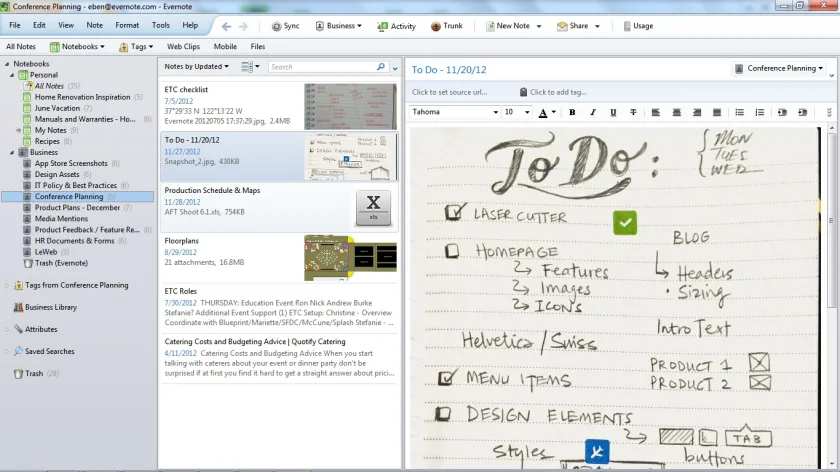Toggle the blue checkbox near Styles
Image resolution: width=840 pixels, height=472 pixels.
point(597,452)
